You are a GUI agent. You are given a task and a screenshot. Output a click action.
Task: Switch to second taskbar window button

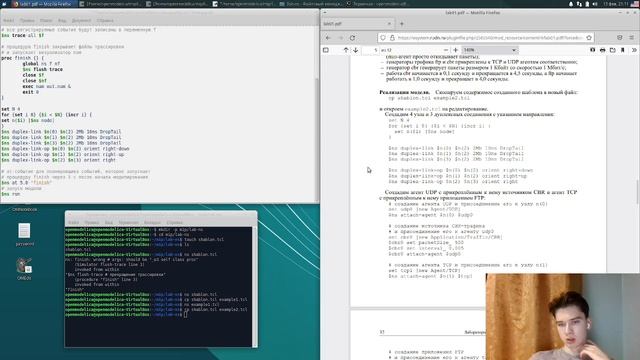109,4
